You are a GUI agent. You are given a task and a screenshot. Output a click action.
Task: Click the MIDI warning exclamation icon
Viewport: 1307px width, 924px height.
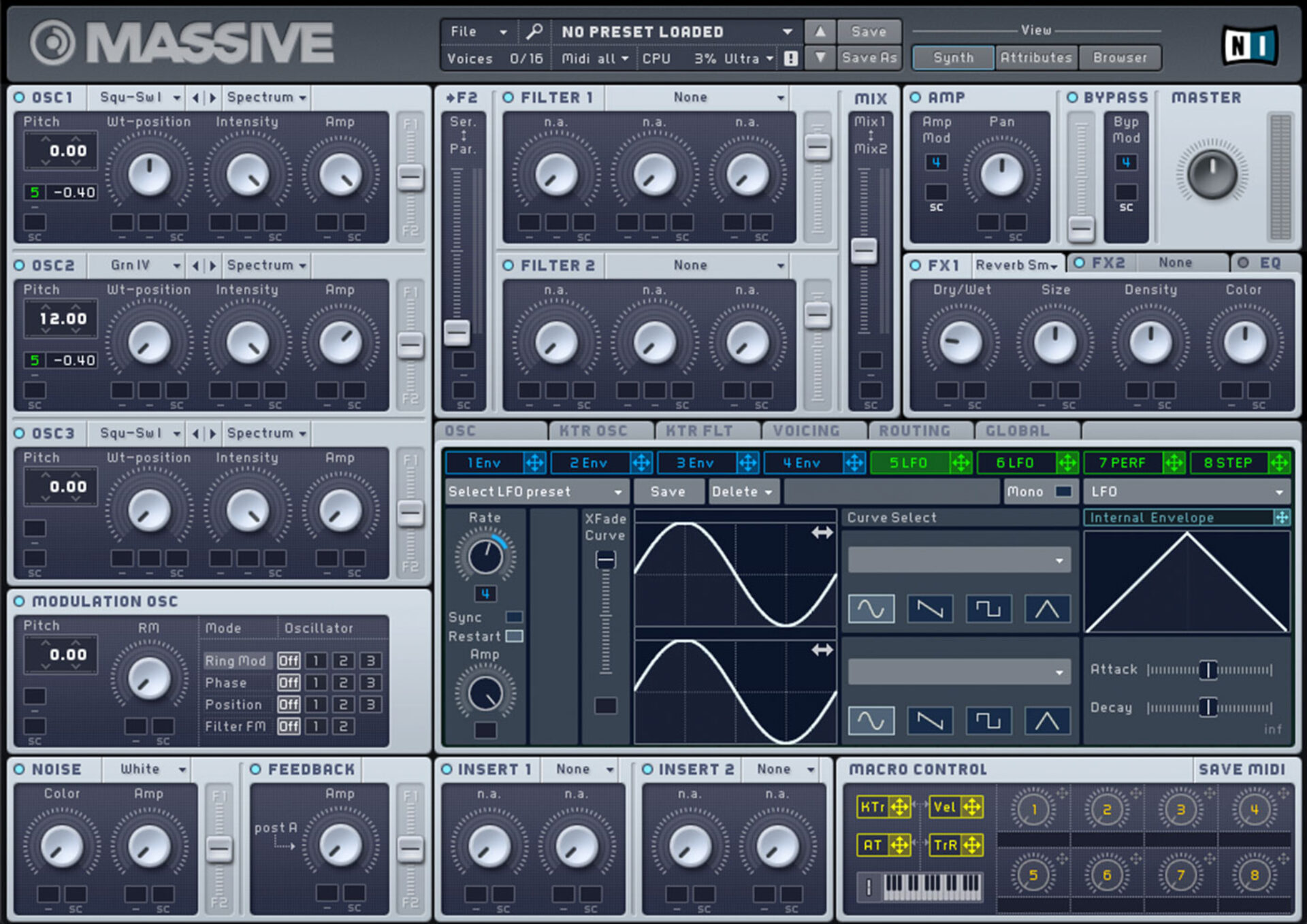click(790, 58)
